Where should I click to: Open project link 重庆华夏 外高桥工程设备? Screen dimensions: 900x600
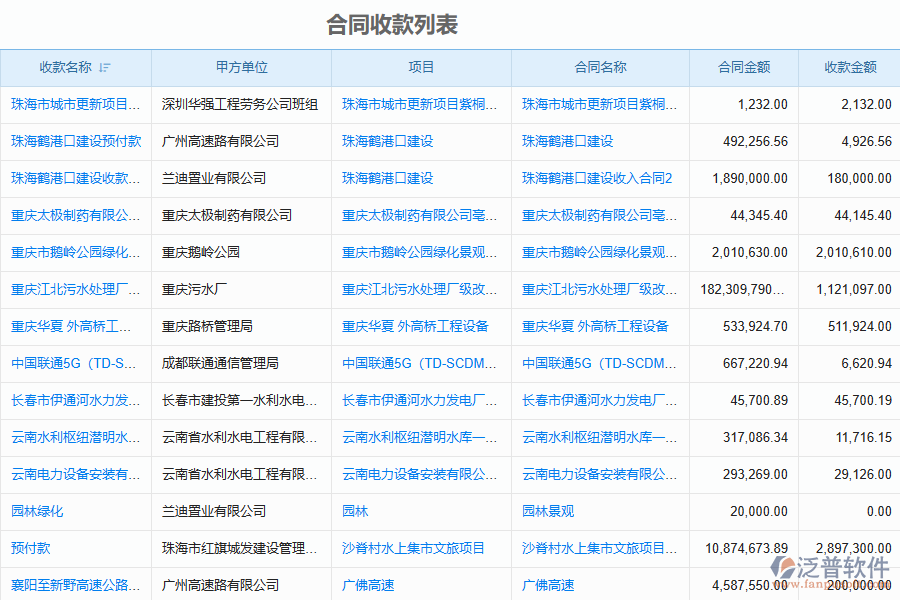click(x=415, y=327)
